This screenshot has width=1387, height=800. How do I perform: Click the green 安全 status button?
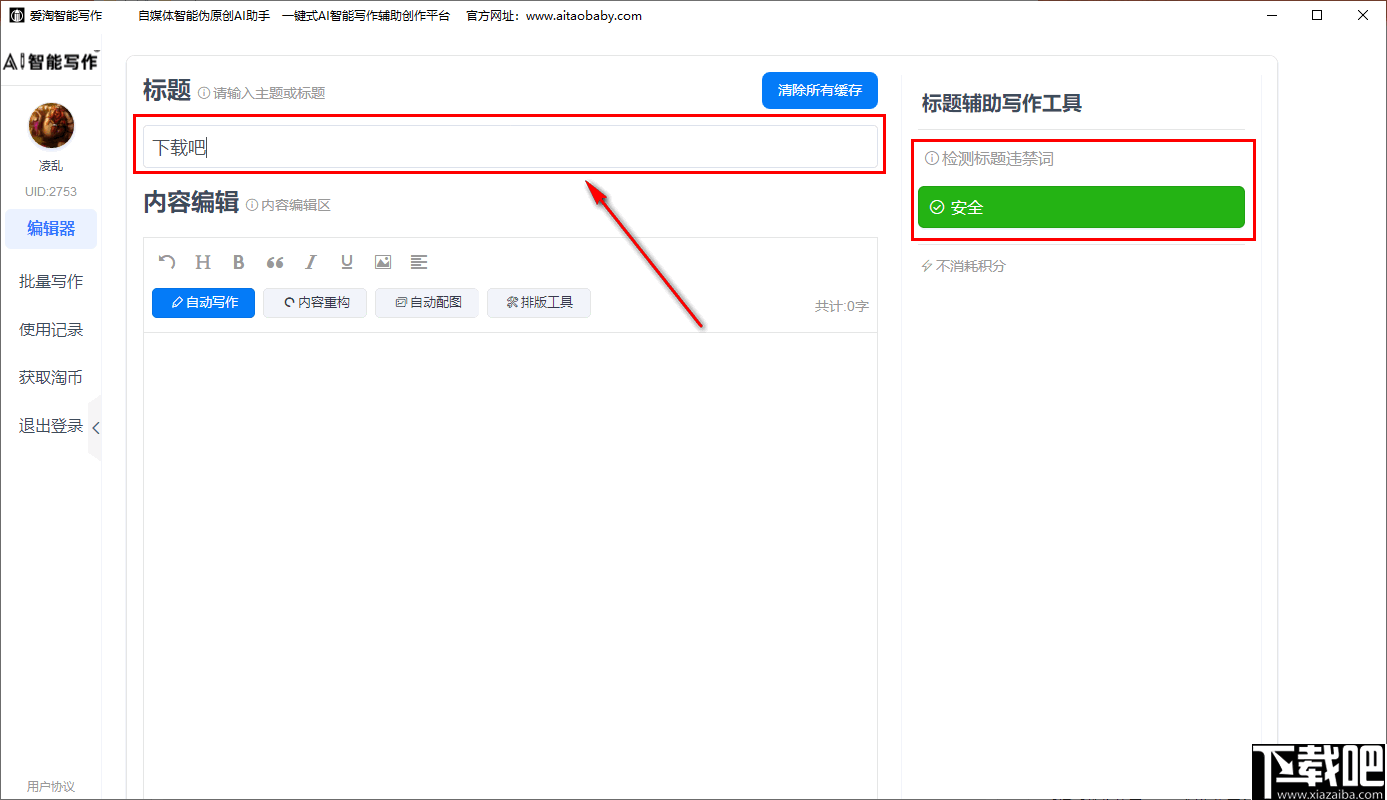click(1081, 207)
